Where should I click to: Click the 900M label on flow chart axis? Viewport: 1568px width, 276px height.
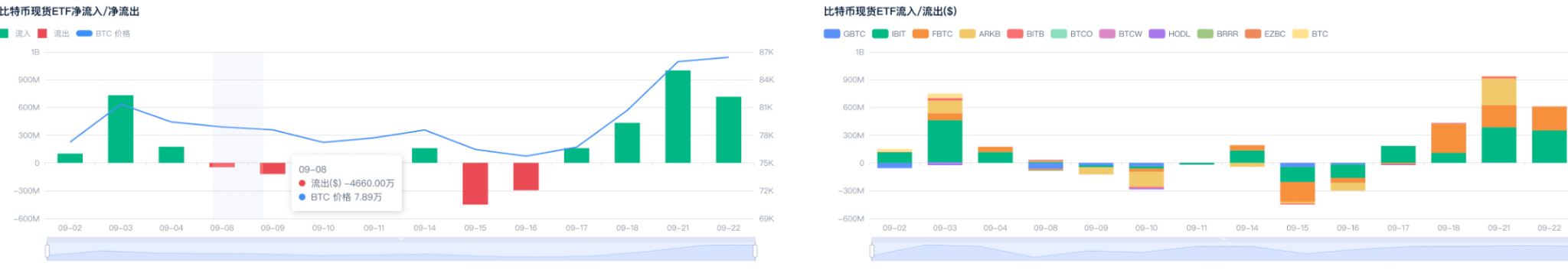[x=853, y=80]
